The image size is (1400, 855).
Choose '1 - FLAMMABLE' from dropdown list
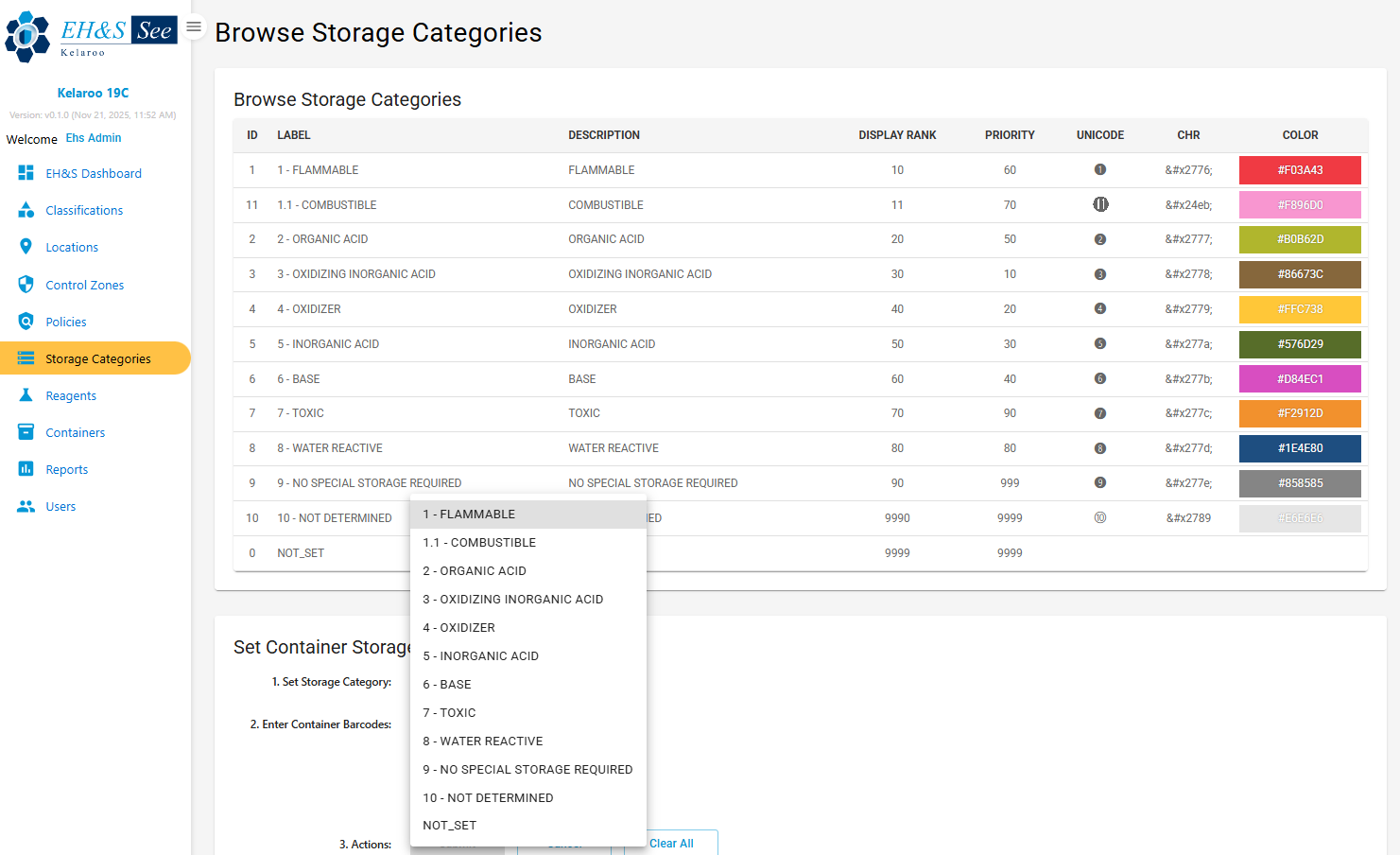[x=469, y=515]
